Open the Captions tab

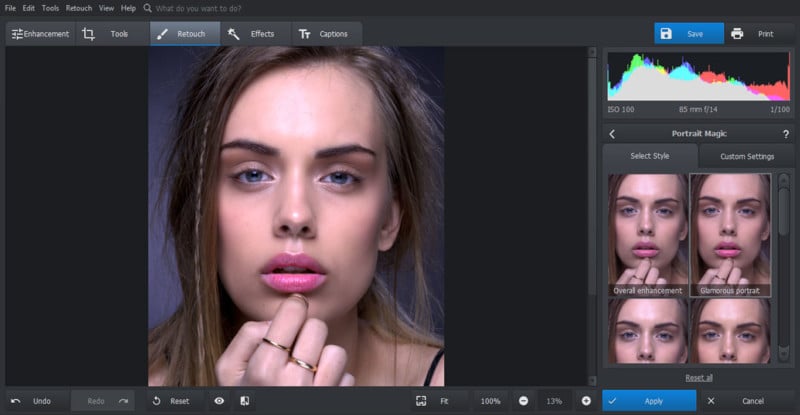pyautogui.click(x=327, y=34)
